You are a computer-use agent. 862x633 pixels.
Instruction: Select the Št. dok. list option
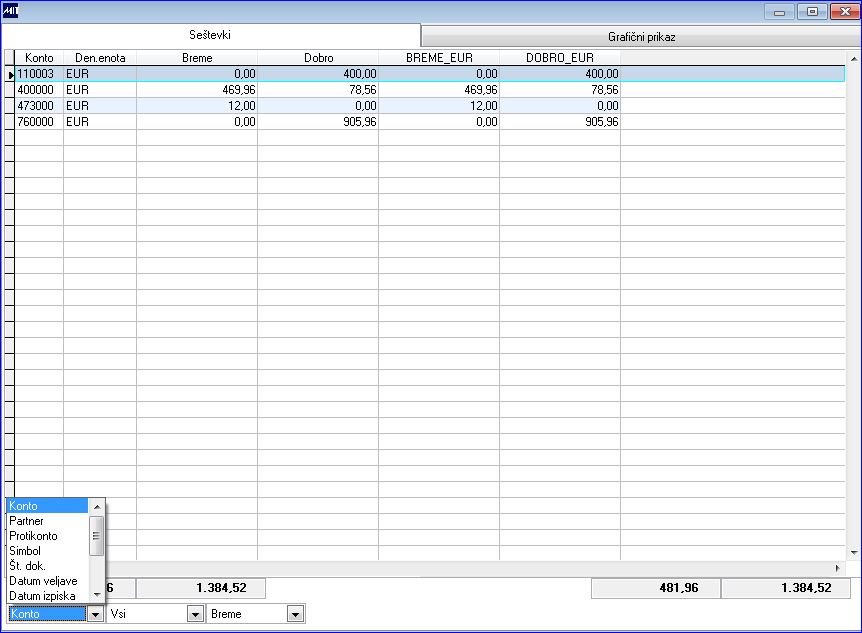tap(47, 566)
